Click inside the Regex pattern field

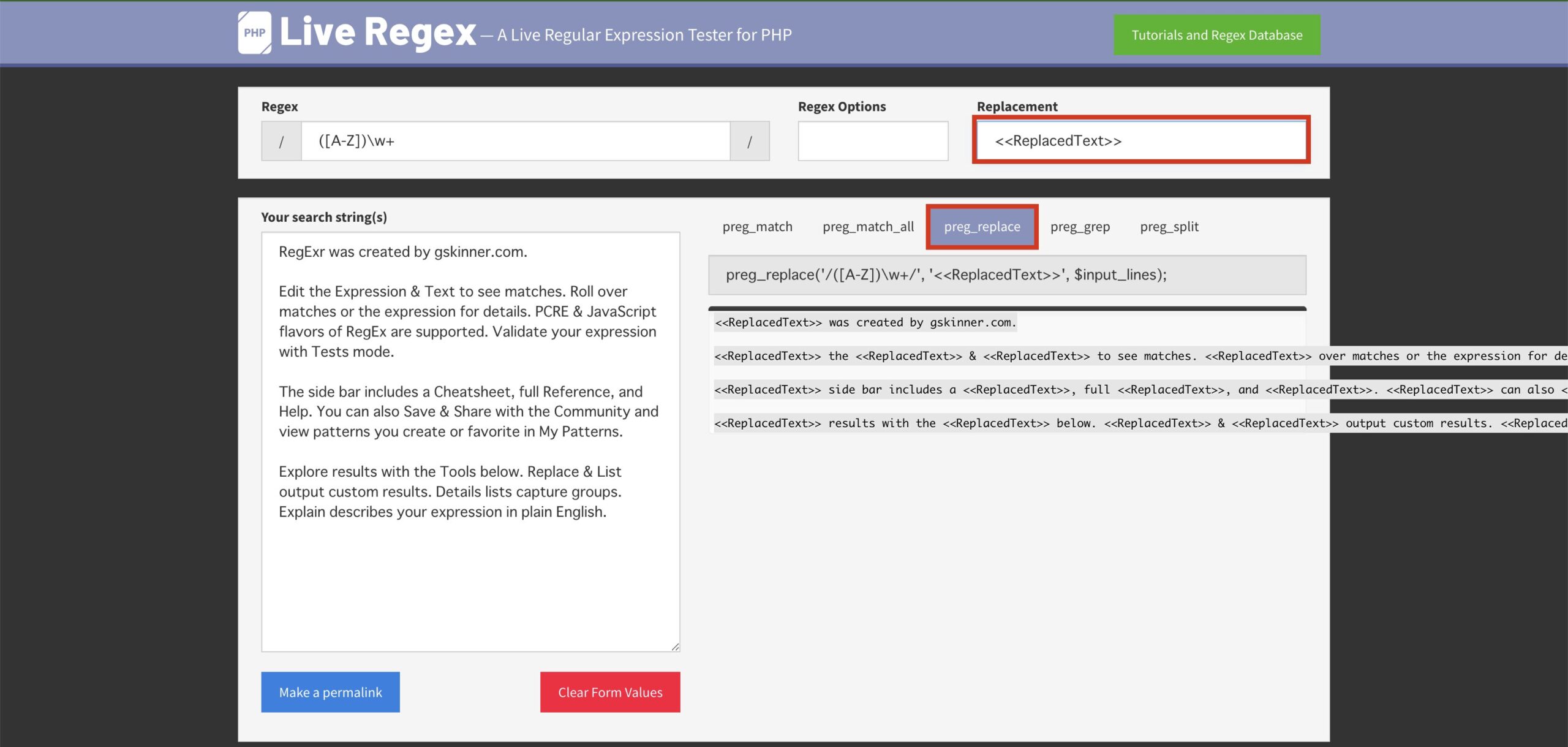click(514, 141)
